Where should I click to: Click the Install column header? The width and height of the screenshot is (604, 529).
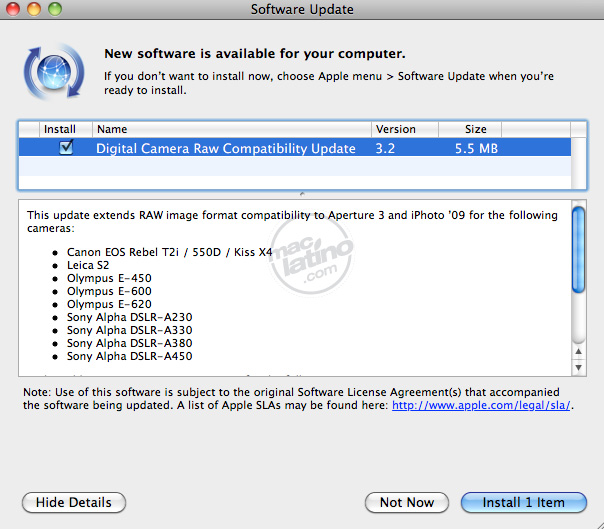(x=65, y=129)
